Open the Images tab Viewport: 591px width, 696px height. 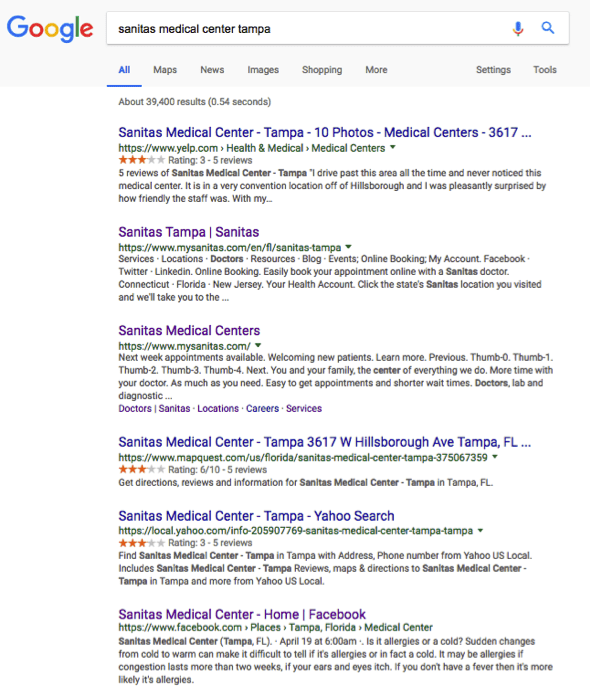click(x=263, y=70)
